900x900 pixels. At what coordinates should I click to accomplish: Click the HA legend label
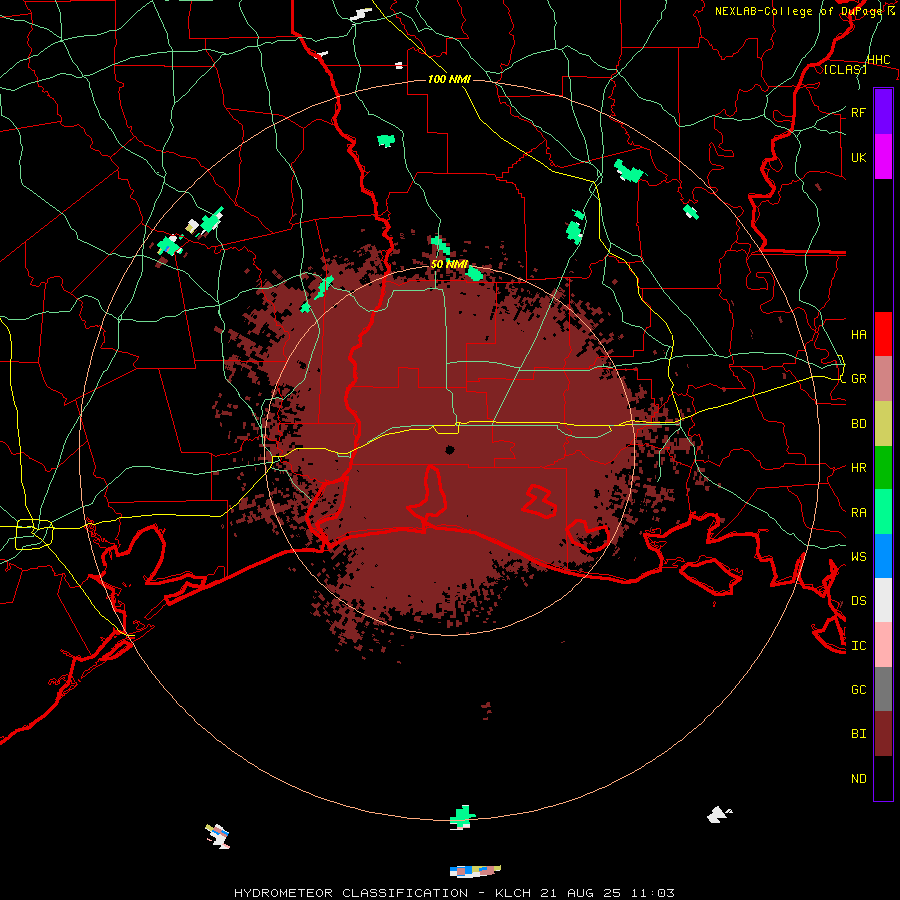tap(858, 334)
